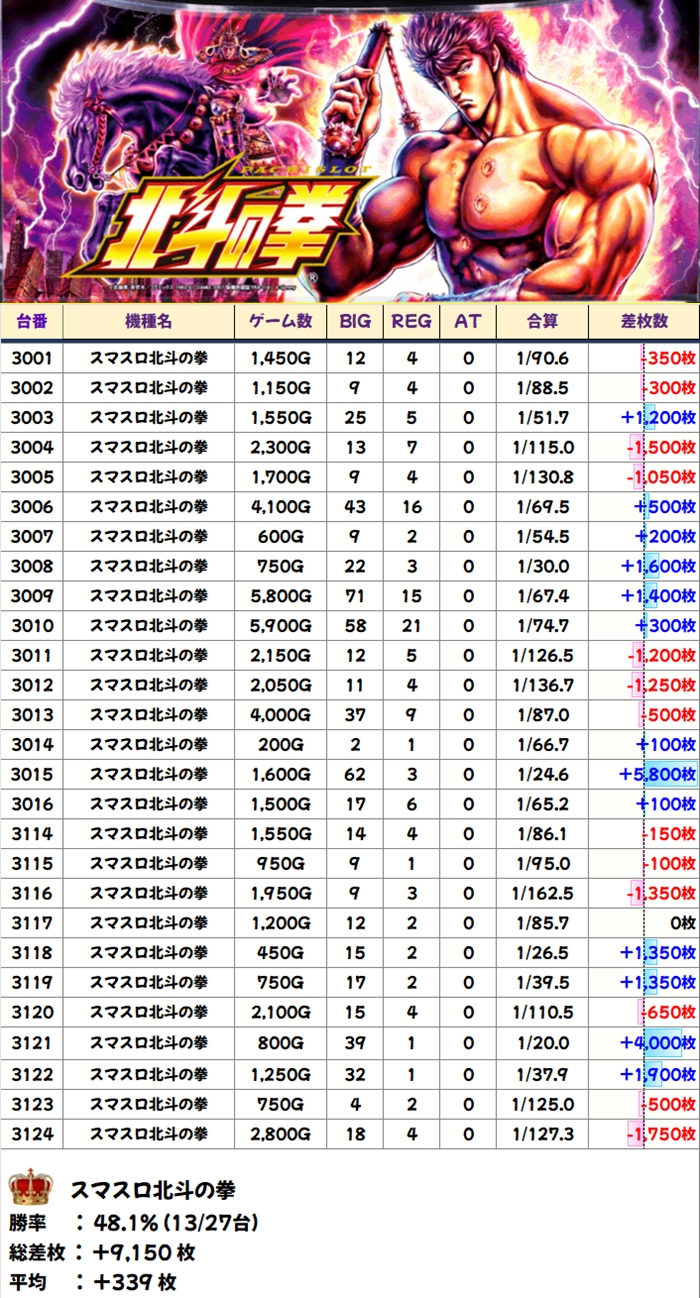This screenshot has height=1298, width=700.
Task: Sort by ゲーム数 column header
Action: (281, 321)
